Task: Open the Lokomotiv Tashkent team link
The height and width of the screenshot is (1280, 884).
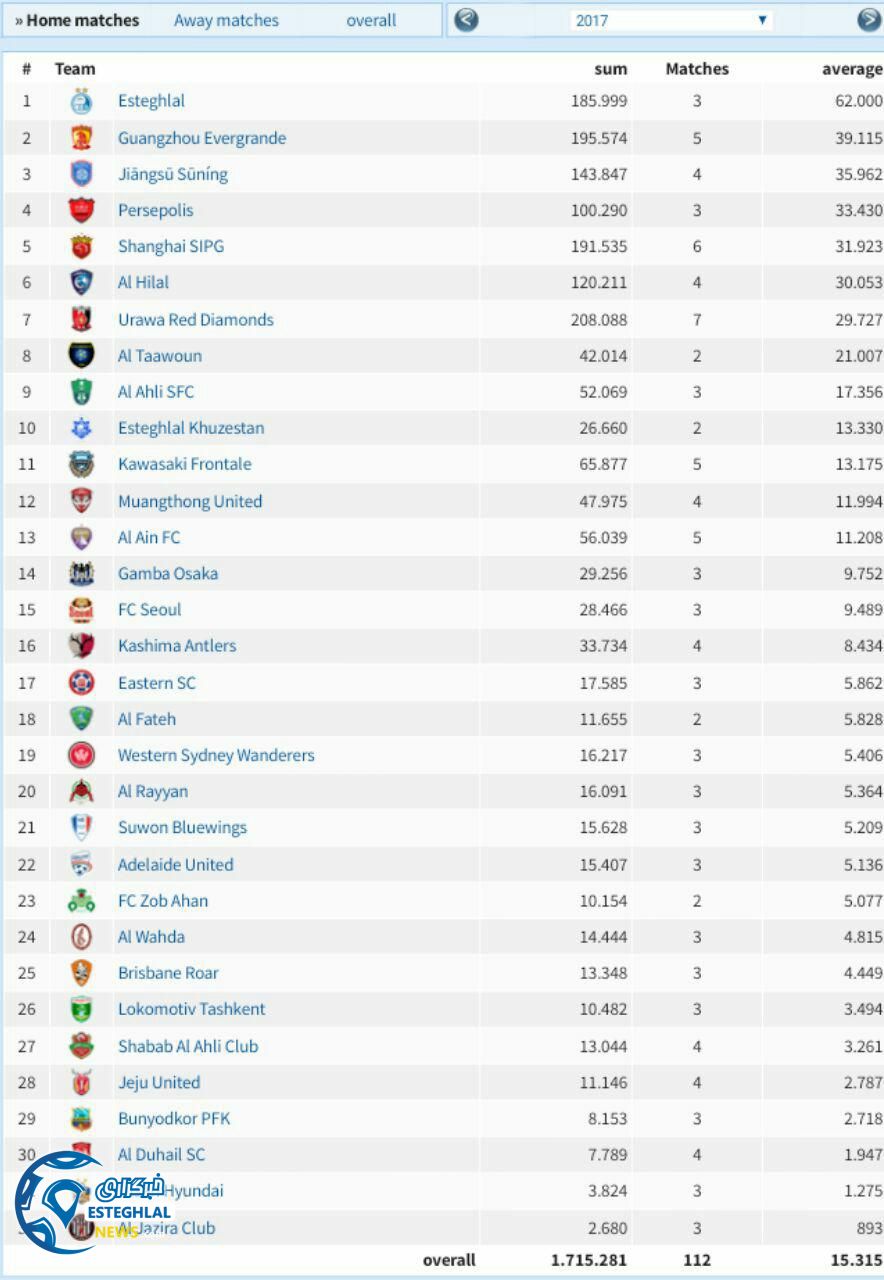Action: [191, 1009]
